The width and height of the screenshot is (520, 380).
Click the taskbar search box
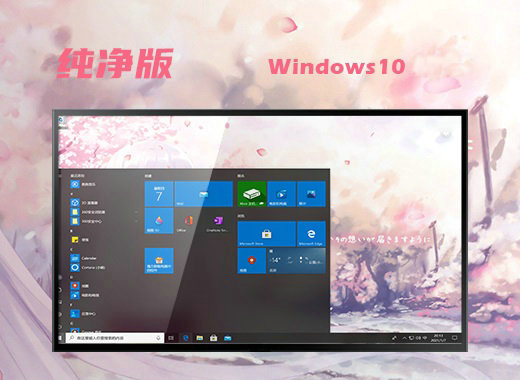[115, 338]
